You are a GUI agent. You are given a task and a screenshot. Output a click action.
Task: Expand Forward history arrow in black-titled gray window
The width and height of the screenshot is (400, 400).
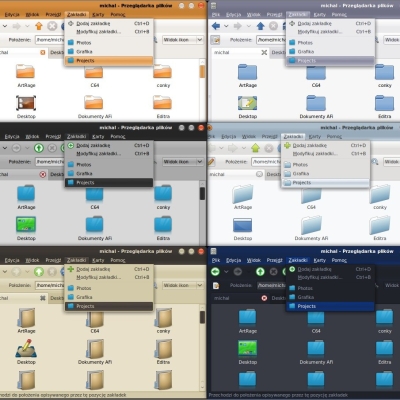pyautogui.click(x=27, y=148)
